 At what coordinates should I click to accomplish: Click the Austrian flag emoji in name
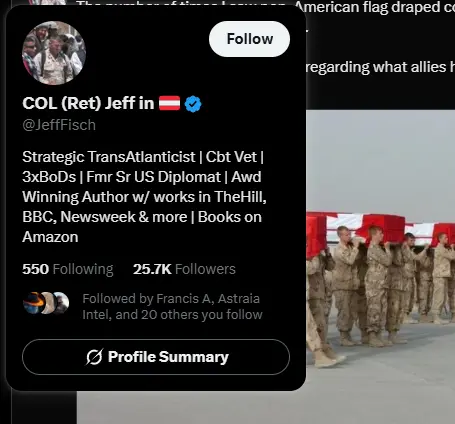click(x=169, y=103)
